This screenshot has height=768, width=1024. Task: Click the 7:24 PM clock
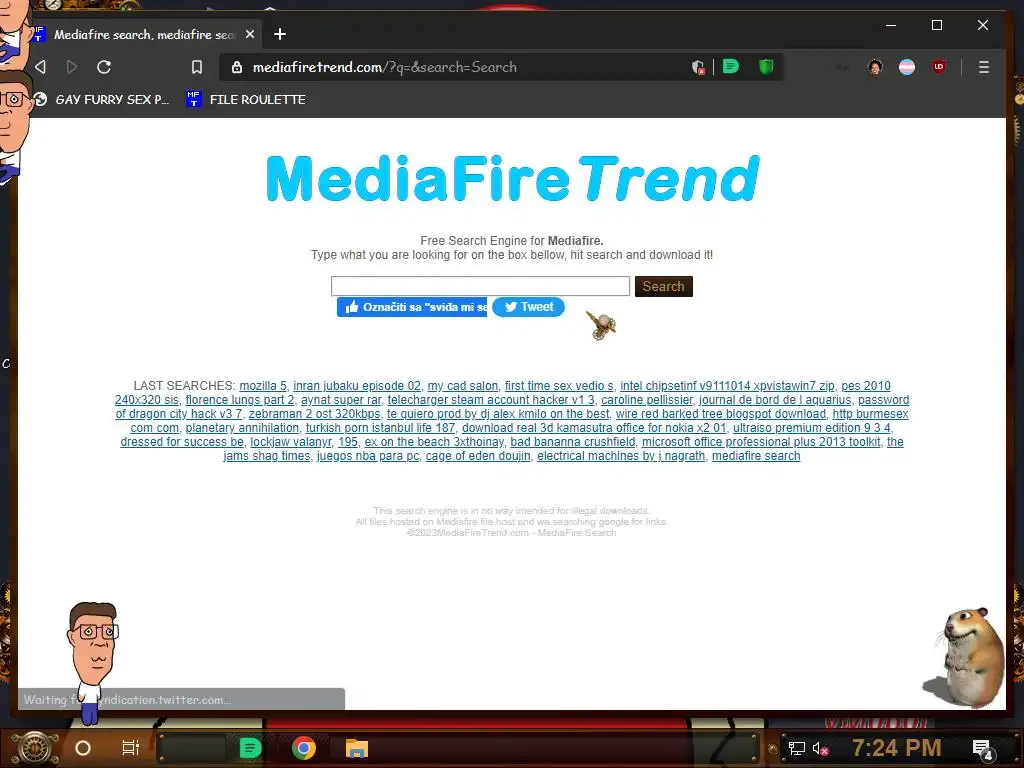pos(897,748)
